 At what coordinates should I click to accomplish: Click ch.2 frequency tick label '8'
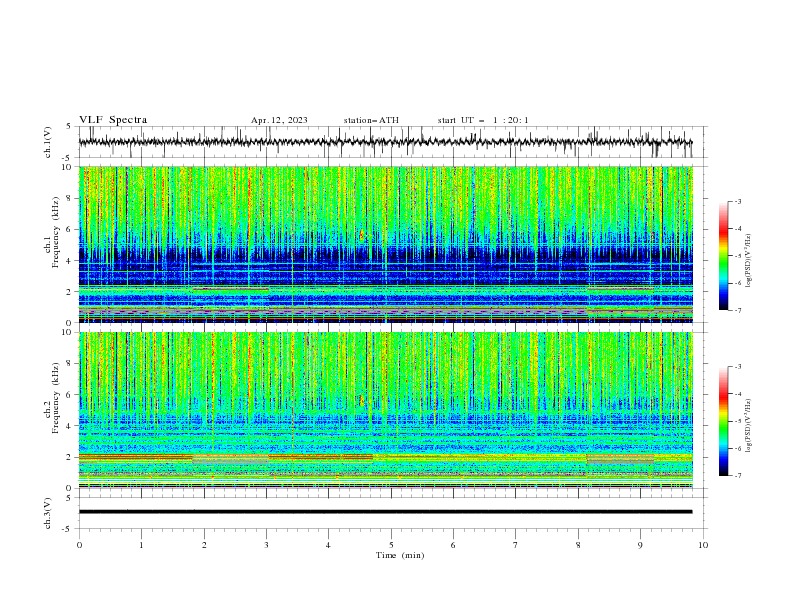point(69,364)
